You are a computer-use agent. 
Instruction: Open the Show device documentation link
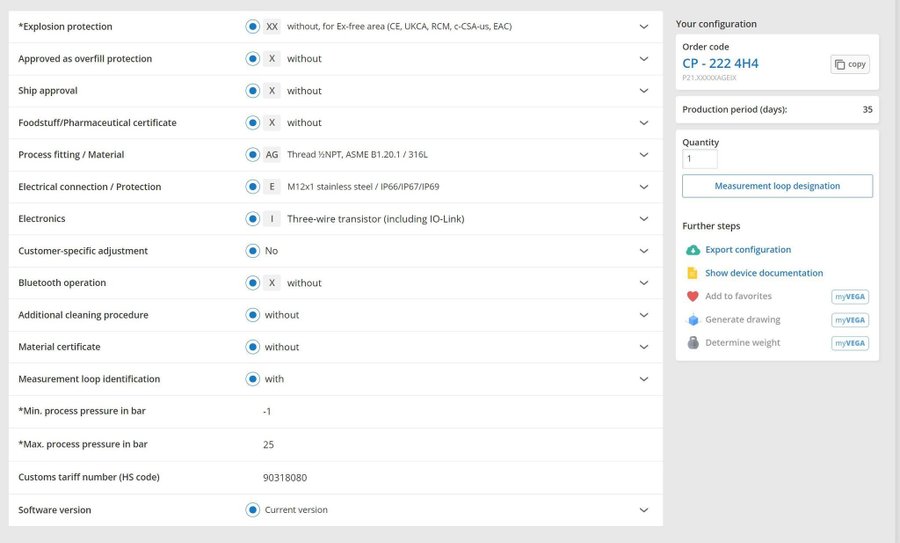(x=764, y=273)
